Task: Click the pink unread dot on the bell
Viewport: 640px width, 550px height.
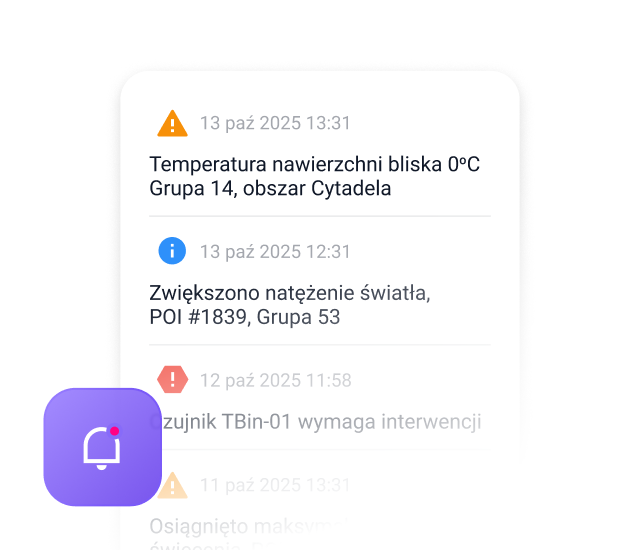Action: click(x=115, y=431)
